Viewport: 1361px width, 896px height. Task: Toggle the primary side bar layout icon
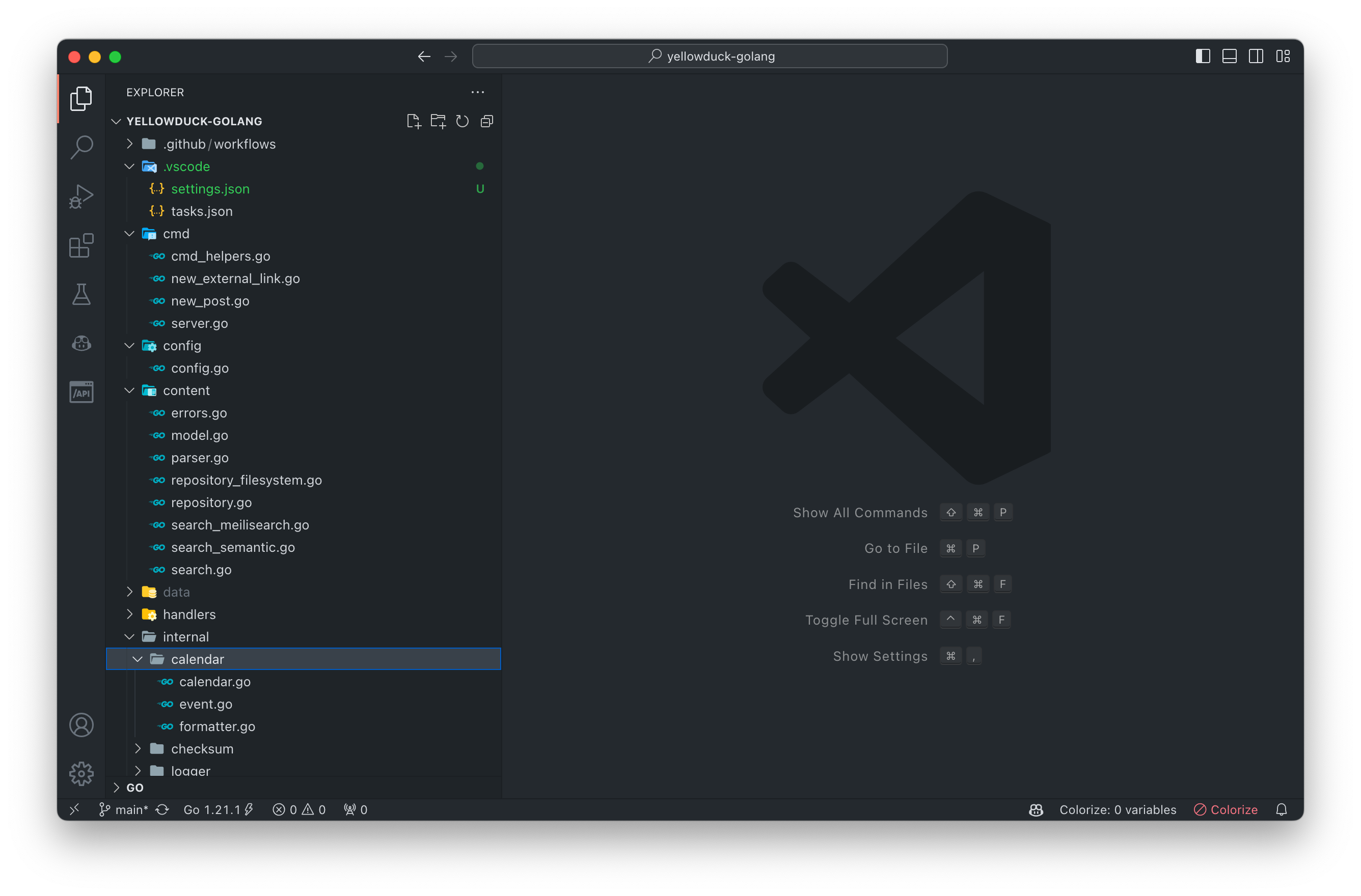tap(1203, 56)
